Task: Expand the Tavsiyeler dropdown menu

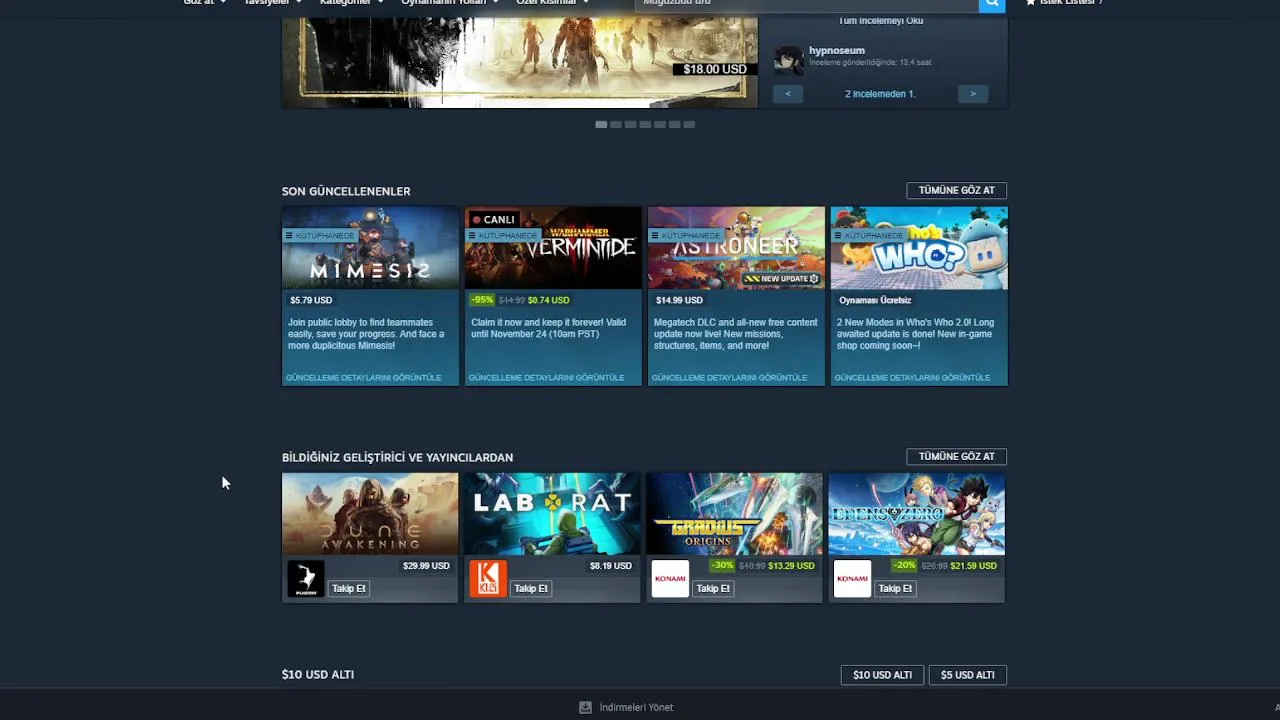Action: 272,3
